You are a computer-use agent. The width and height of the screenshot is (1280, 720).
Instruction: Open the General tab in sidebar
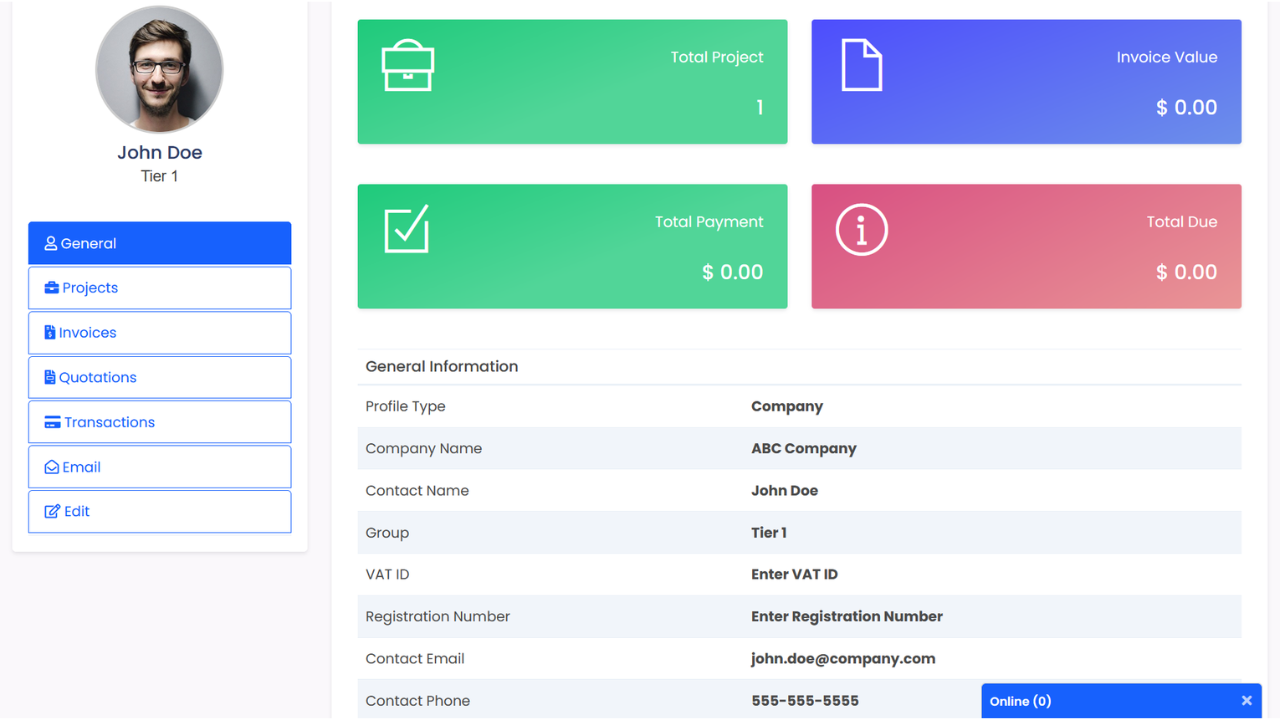pos(160,243)
